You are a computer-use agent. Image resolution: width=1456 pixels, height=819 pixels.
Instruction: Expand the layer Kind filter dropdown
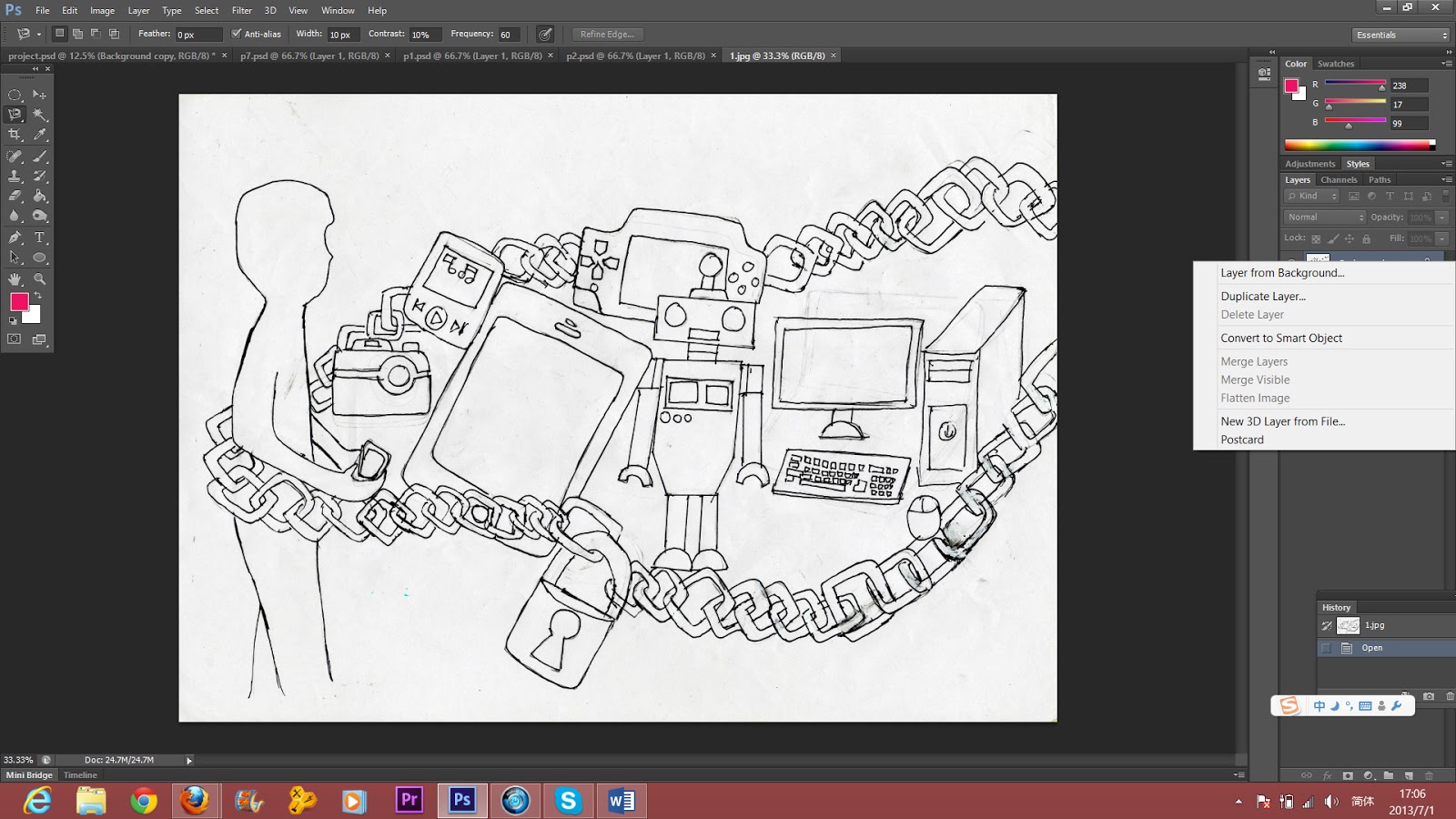tap(1311, 197)
